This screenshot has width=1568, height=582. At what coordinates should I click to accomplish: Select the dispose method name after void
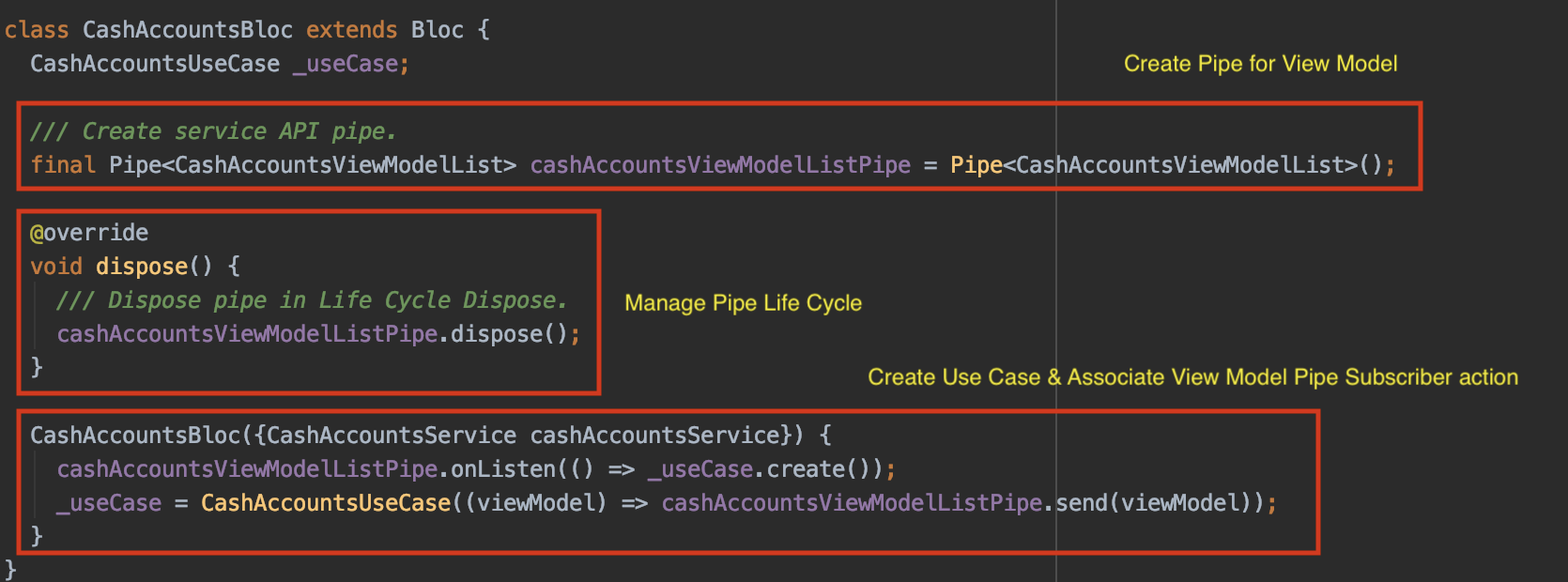click(141, 267)
